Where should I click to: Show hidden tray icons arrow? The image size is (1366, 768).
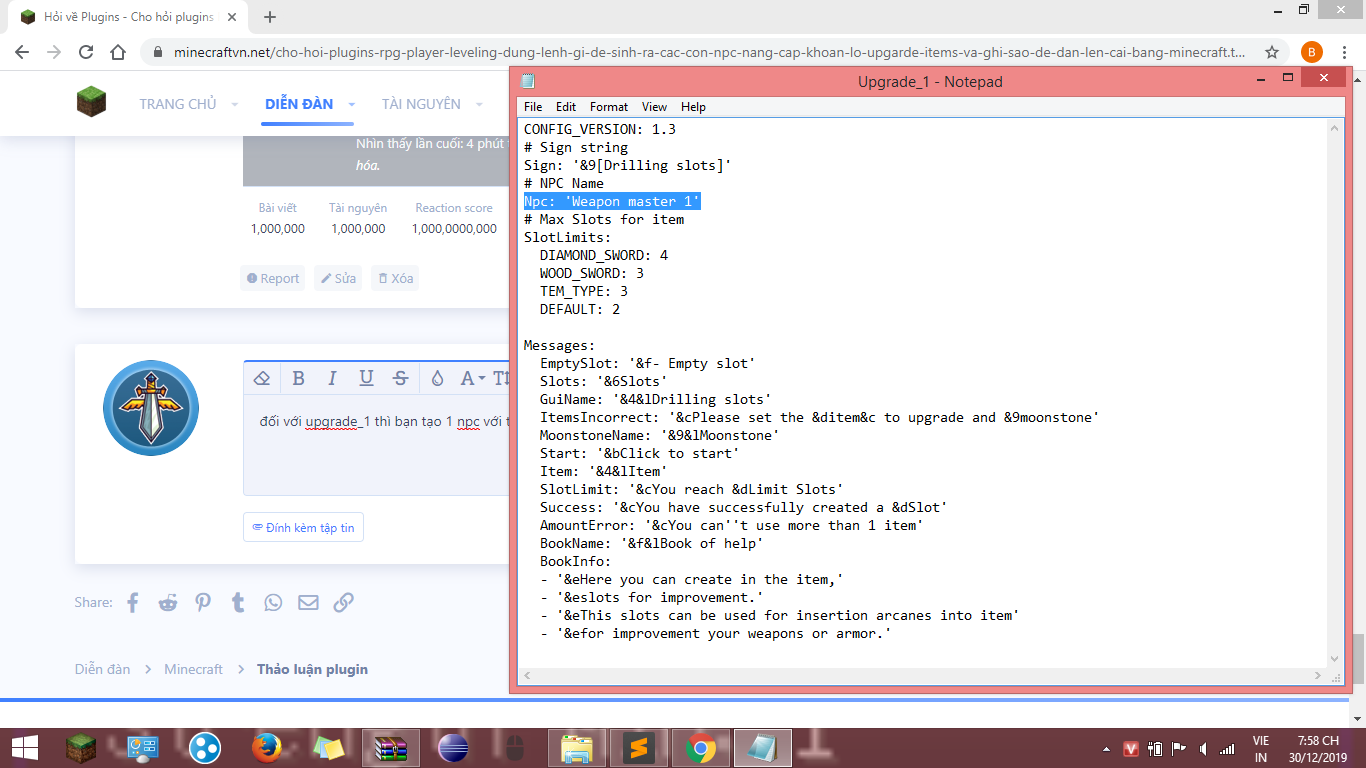point(1106,748)
